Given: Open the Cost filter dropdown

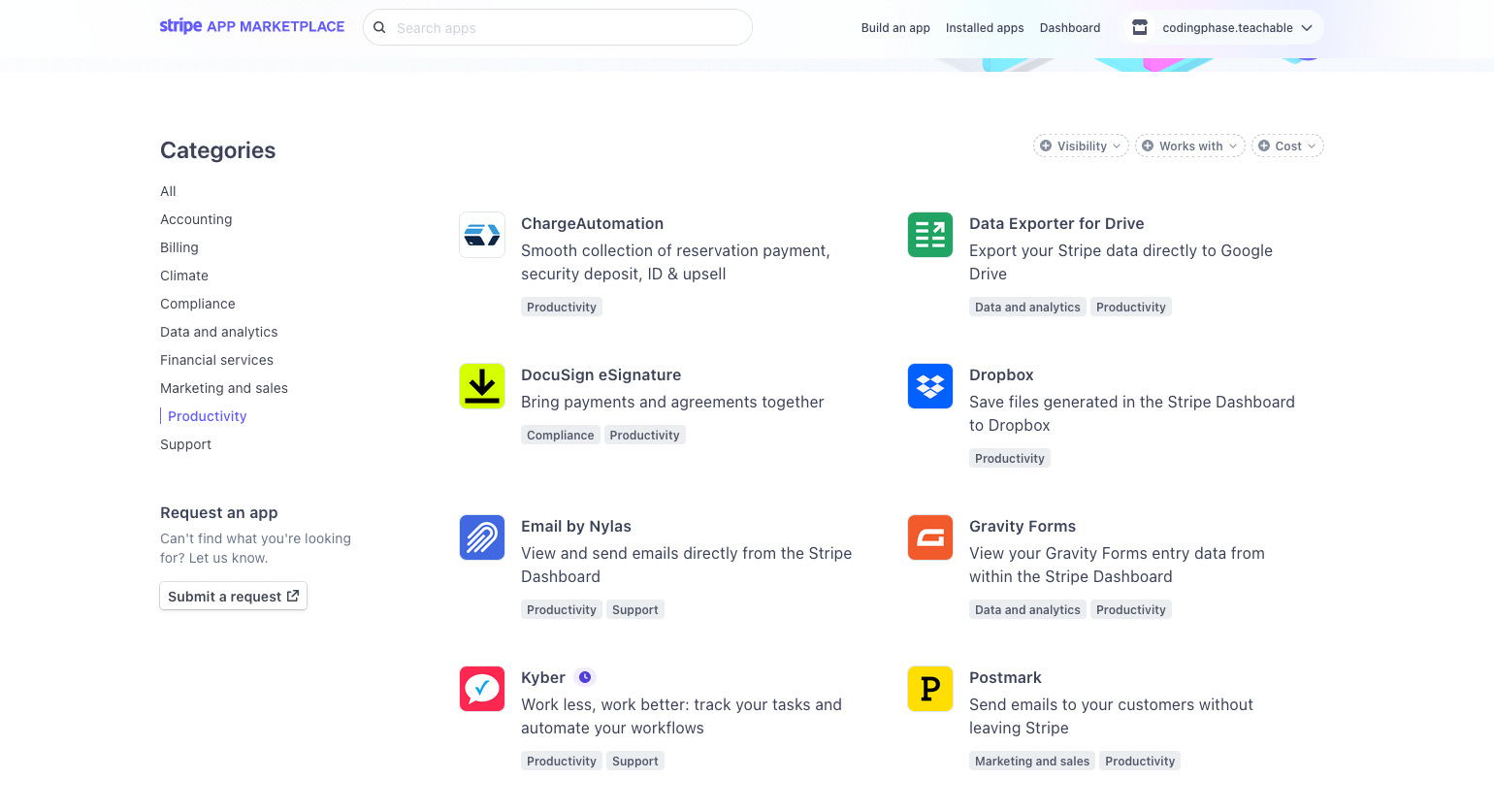Looking at the screenshot, I should point(1287,146).
